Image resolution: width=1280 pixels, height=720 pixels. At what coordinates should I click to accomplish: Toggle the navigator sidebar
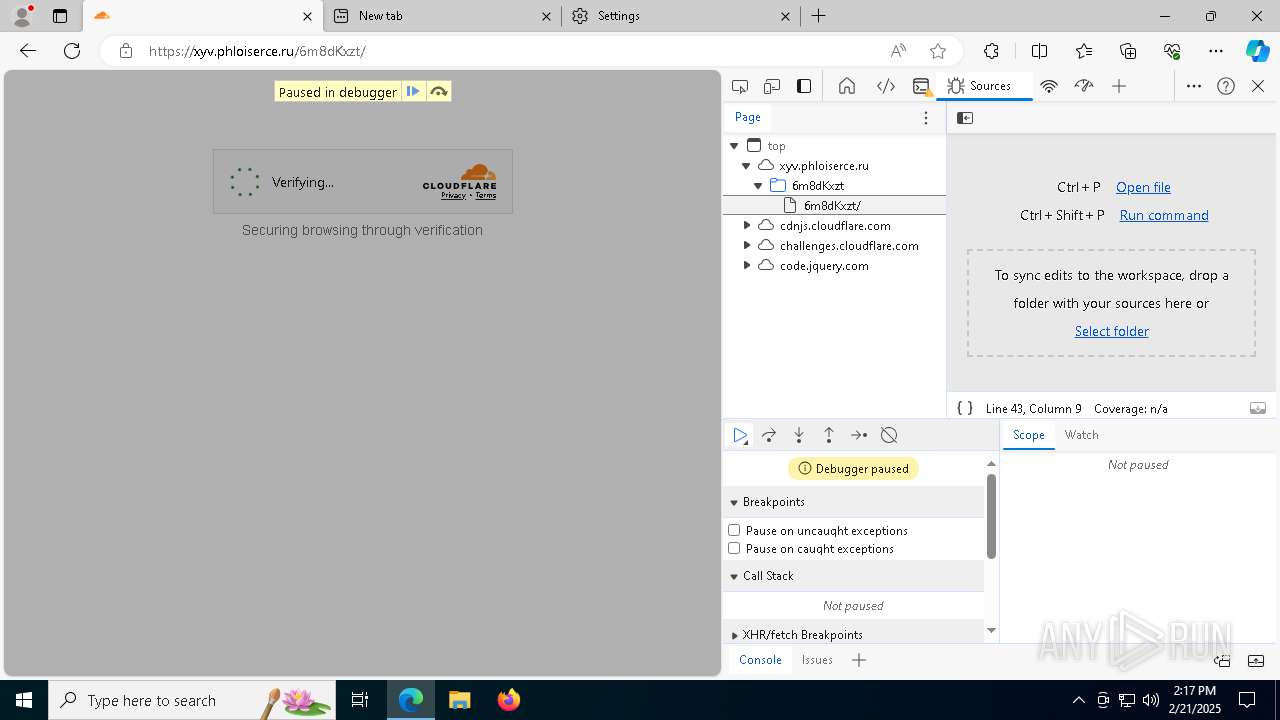[965, 118]
